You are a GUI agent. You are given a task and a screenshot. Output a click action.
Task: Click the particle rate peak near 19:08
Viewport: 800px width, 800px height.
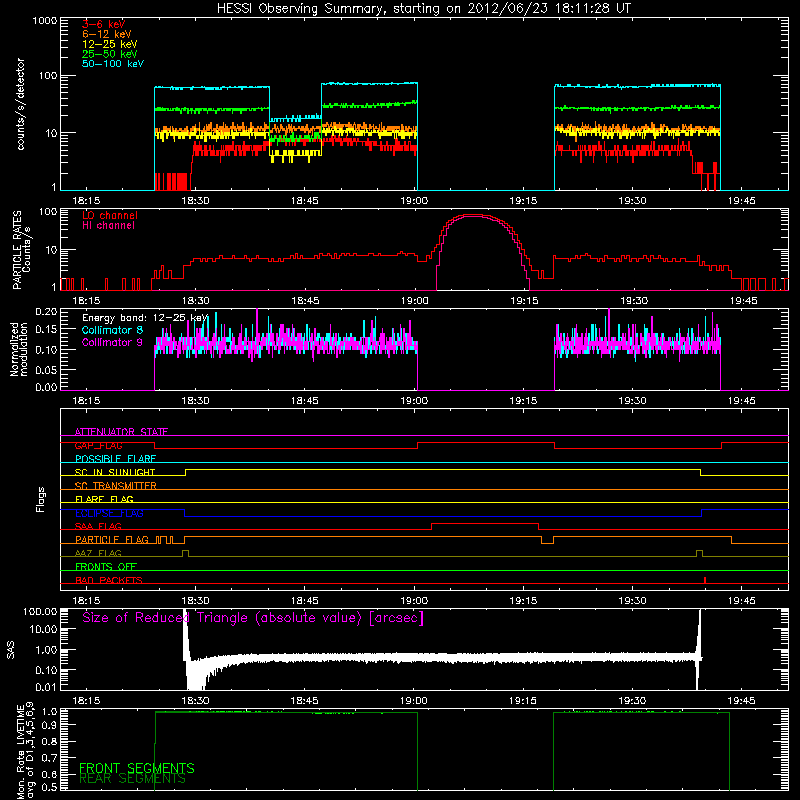[x=473, y=216]
